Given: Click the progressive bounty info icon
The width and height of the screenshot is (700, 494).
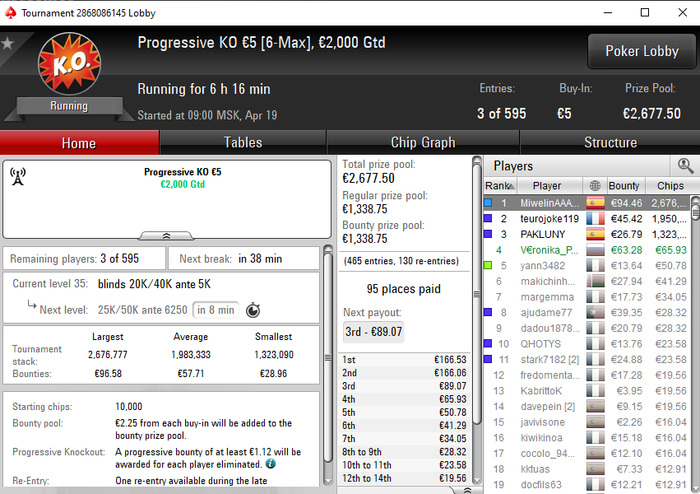Looking at the screenshot, I should point(271,464).
